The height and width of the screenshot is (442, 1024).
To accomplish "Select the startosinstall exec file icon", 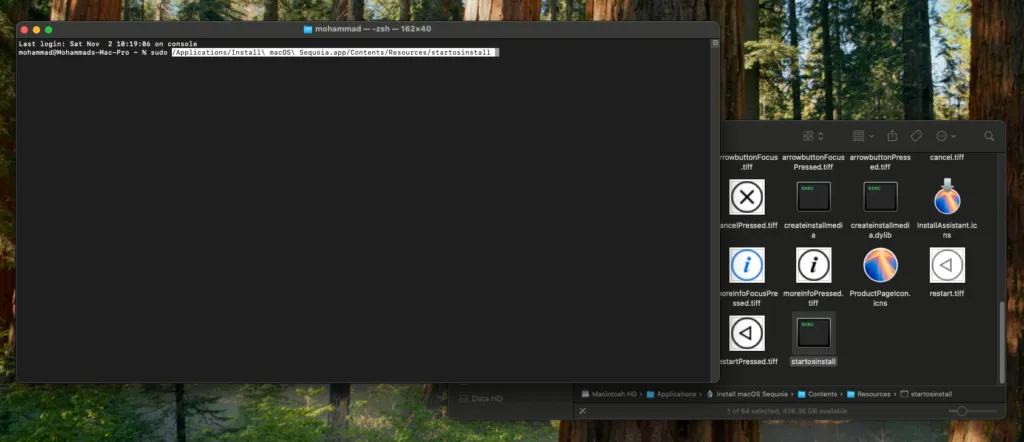I will tap(814, 333).
